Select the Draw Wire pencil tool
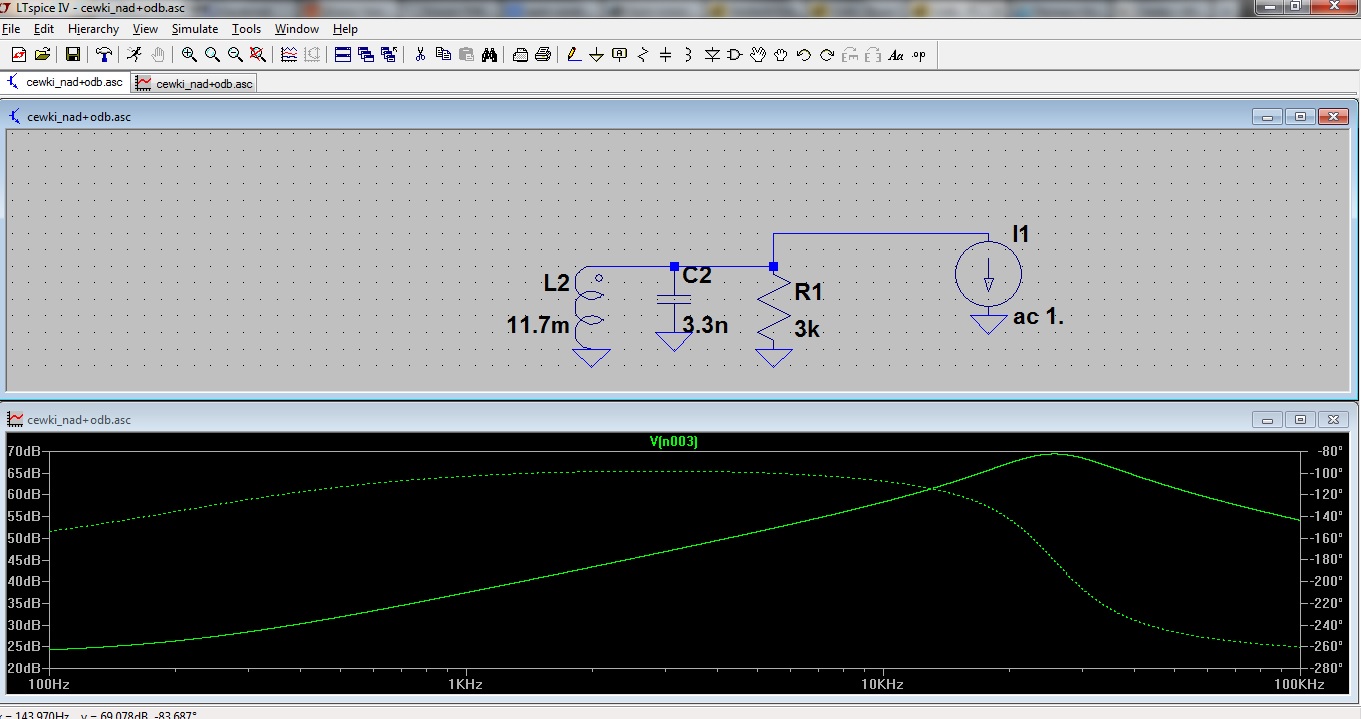This screenshot has height=719, width=1361. pyautogui.click(x=573, y=54)
